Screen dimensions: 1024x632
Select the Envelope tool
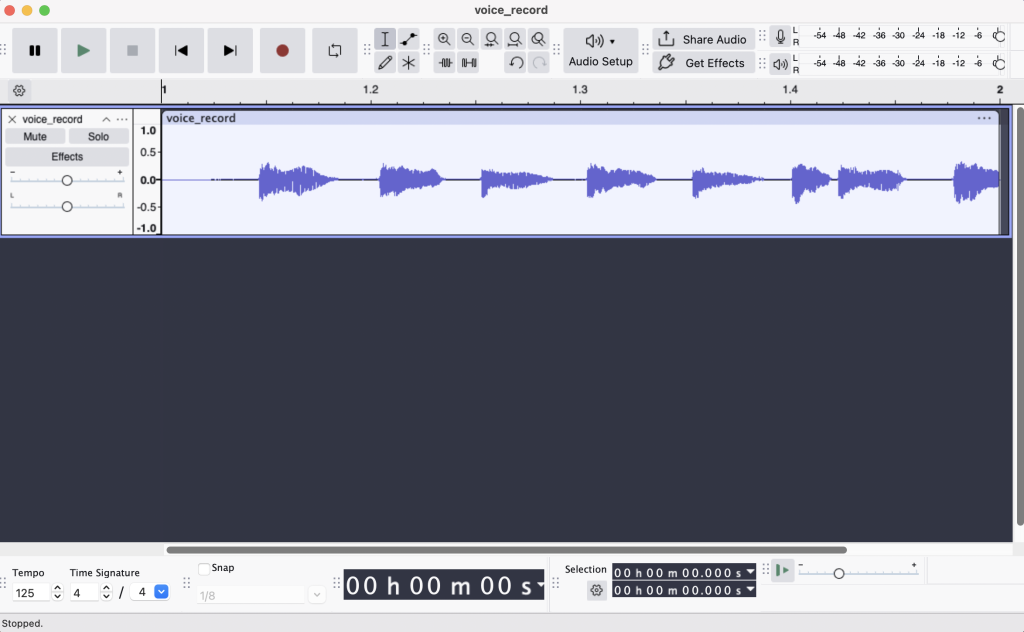click(409, 40)
